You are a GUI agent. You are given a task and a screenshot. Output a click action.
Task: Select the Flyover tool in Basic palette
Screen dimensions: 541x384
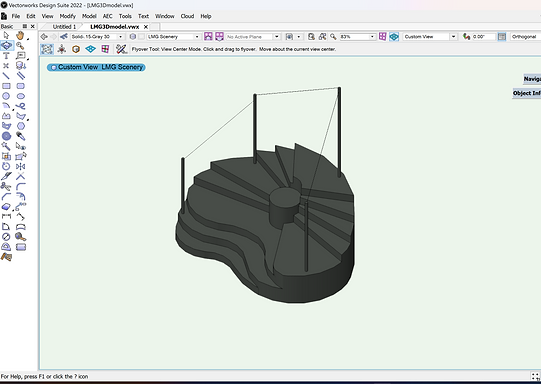[6, 45]
